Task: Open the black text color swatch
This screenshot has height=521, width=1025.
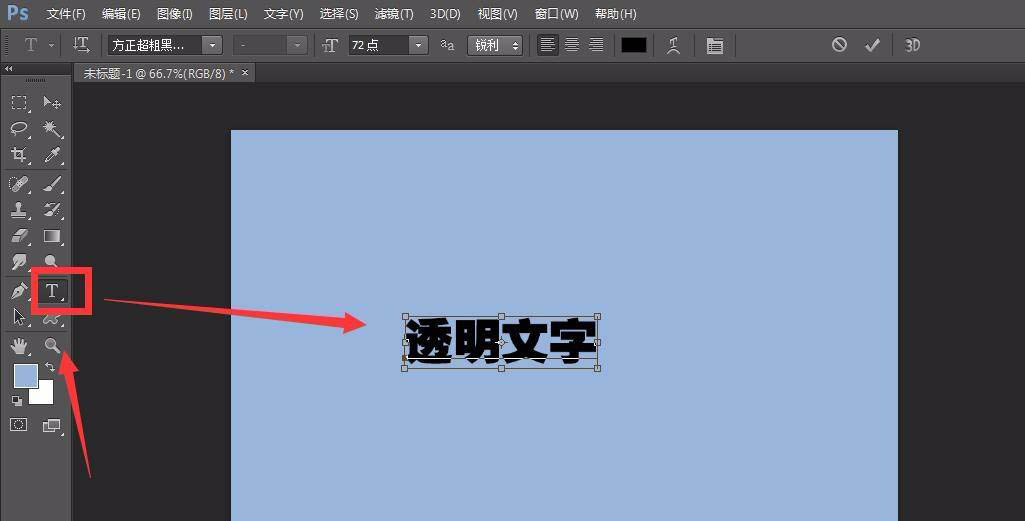Action: point(633,45)
